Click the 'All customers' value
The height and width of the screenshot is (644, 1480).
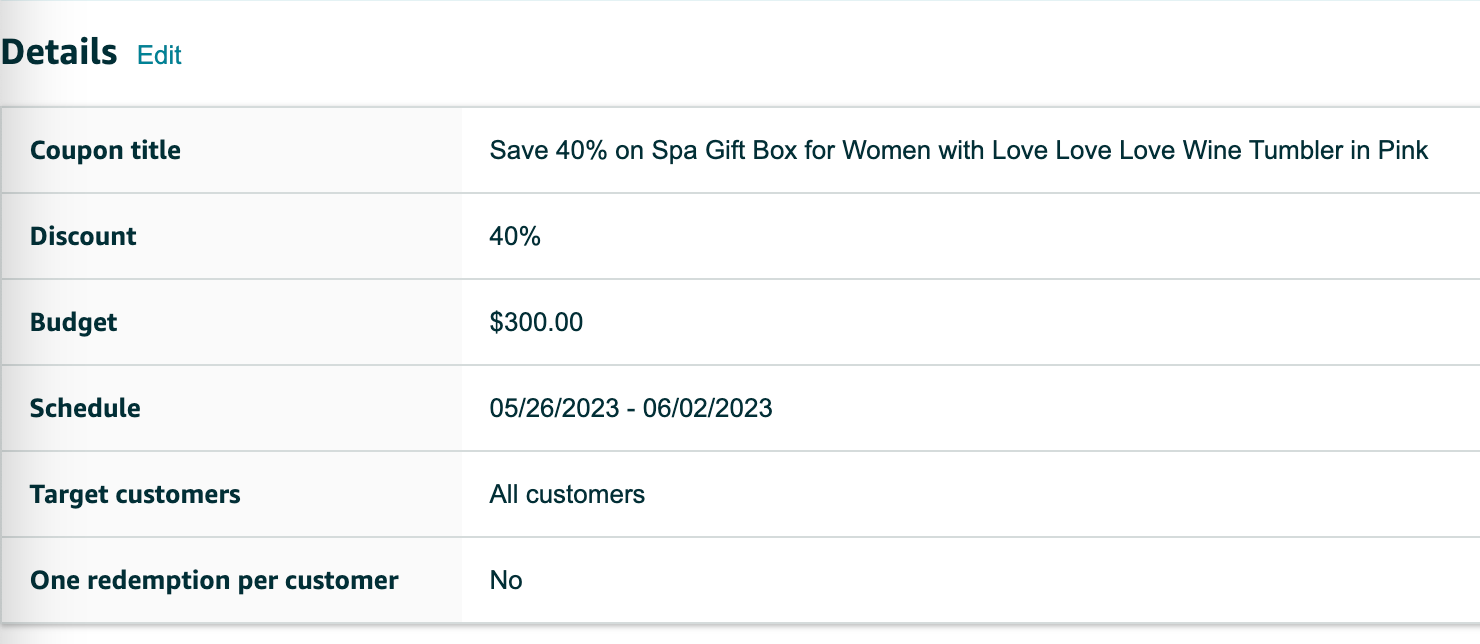(567, 495)
